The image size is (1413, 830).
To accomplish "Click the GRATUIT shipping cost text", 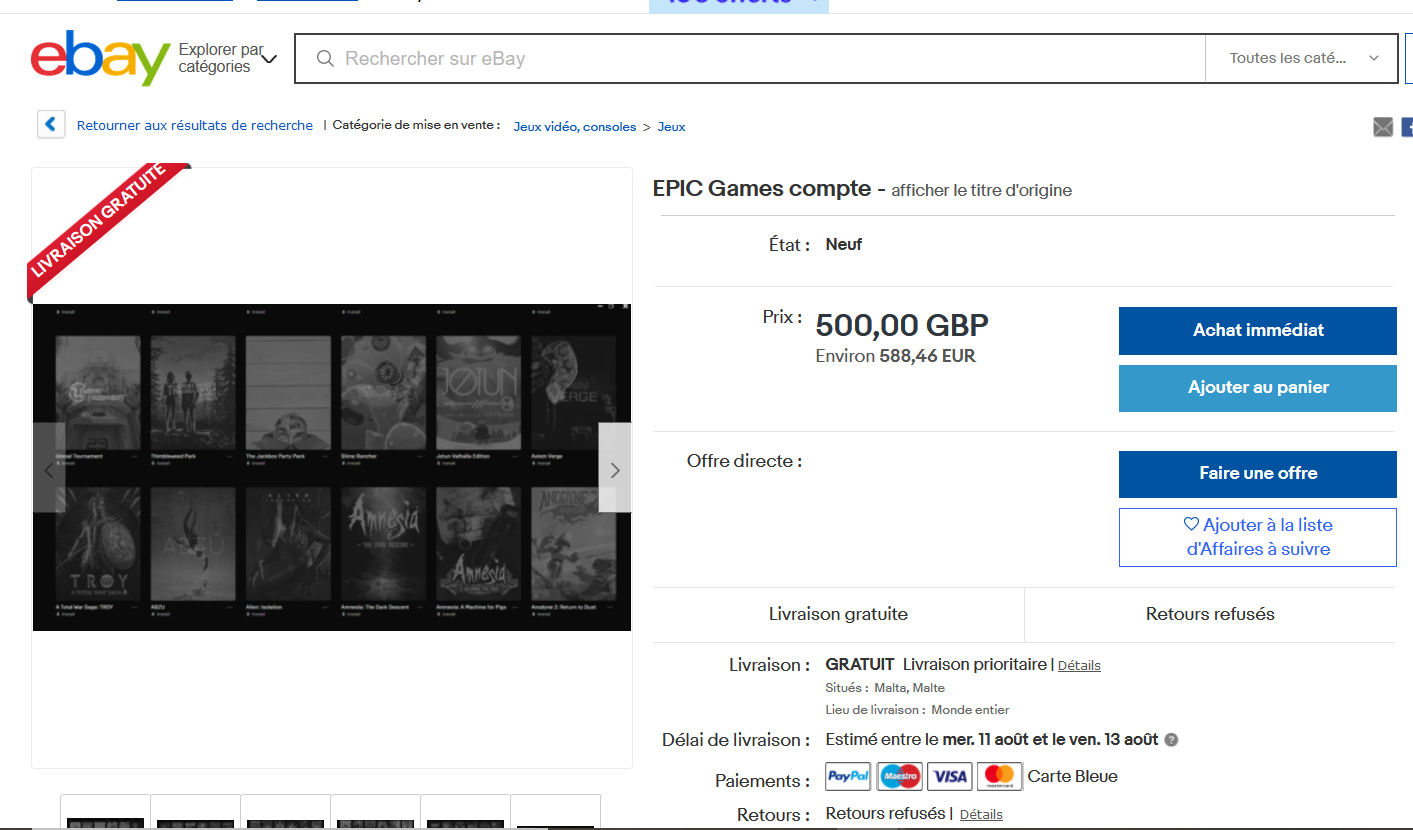I will point(860,665).
